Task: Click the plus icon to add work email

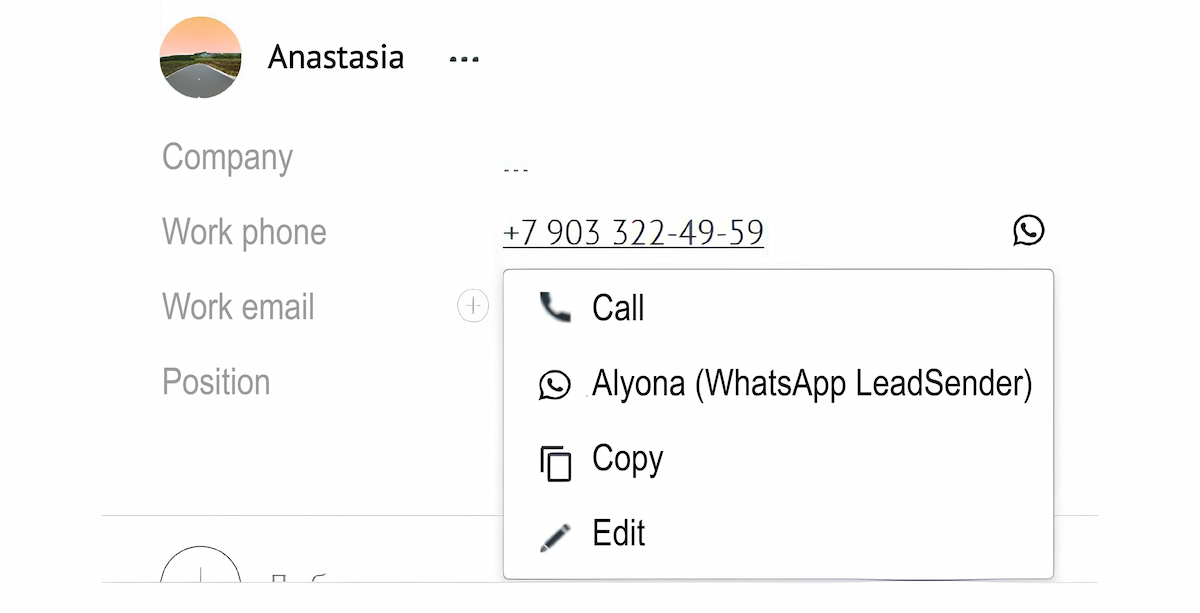Action: (x=473, y=306)
